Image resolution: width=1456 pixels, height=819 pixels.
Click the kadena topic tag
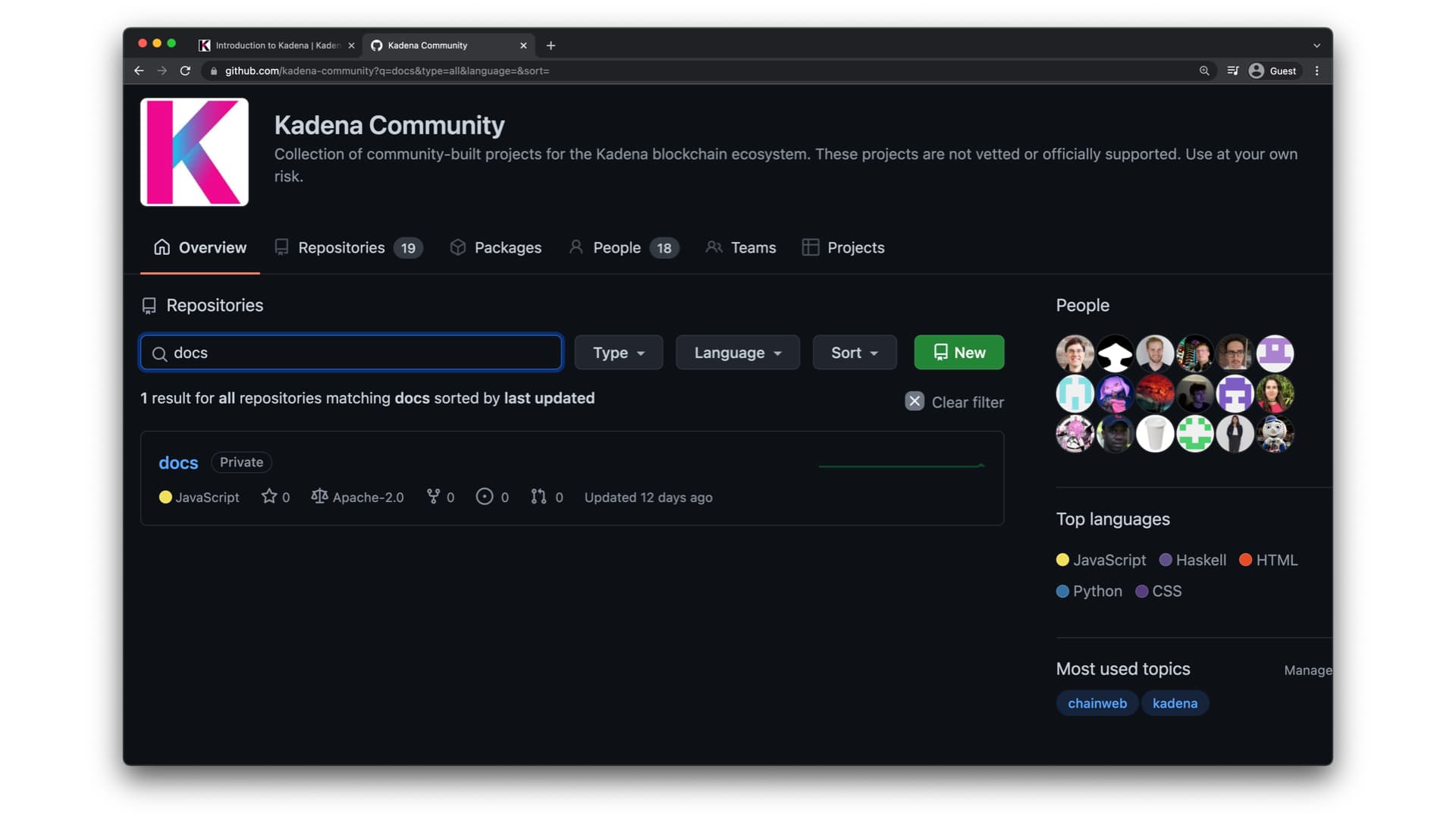[1175, 703]
